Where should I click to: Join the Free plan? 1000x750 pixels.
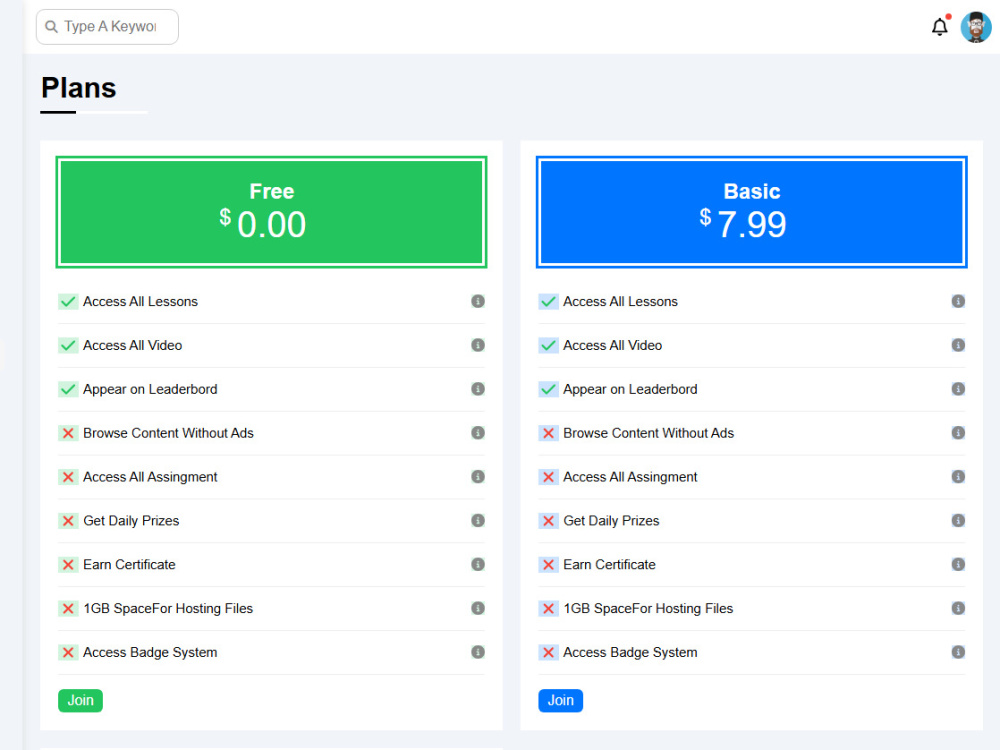pyautogui.click(x=80, y=700)
